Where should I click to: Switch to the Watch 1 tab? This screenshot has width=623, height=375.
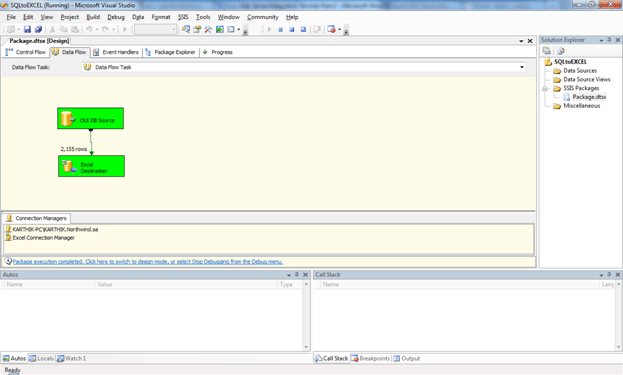[x=72, y=358]
